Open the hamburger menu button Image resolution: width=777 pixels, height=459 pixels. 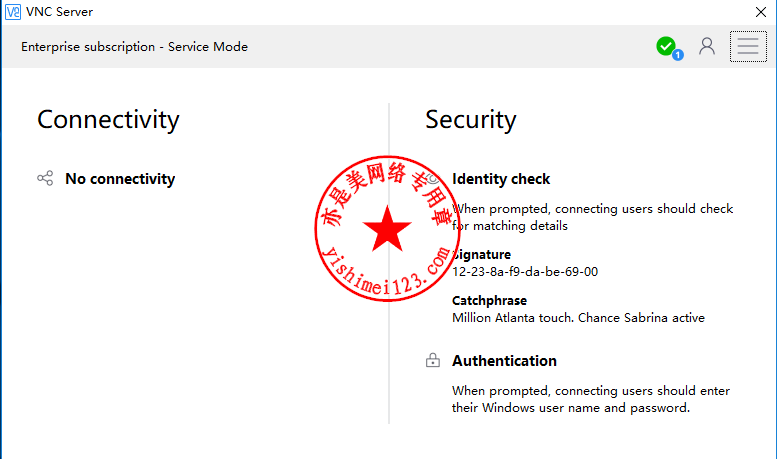click(748, 47)
